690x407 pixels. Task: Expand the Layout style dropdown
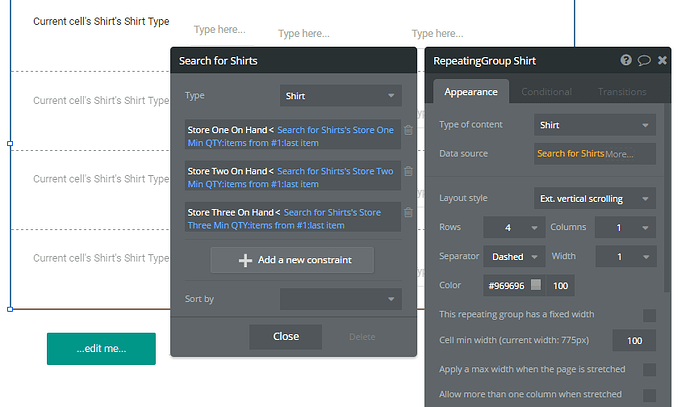coord(593,198)
